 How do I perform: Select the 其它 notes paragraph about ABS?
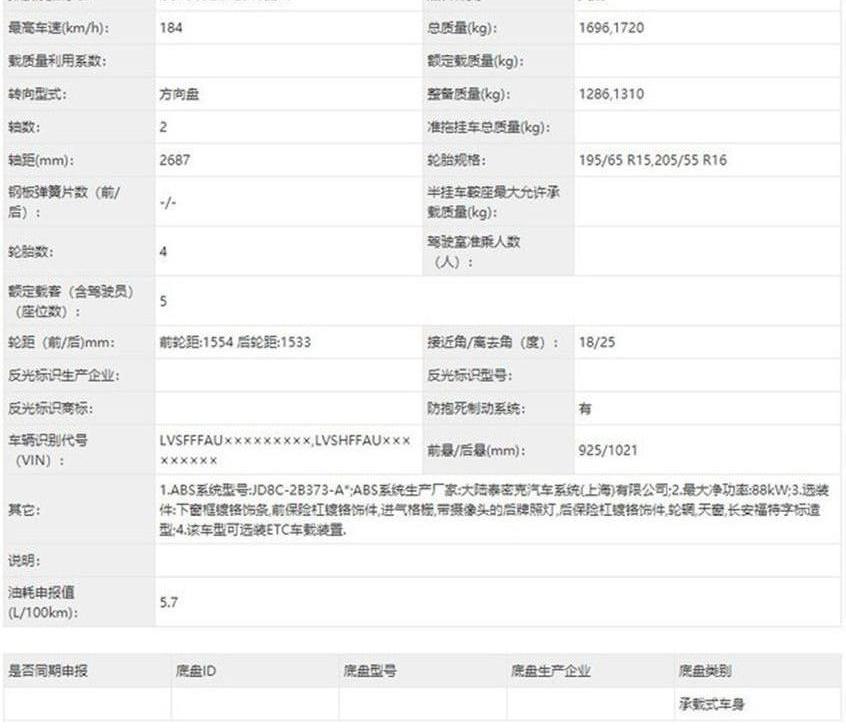coord(494,510)
